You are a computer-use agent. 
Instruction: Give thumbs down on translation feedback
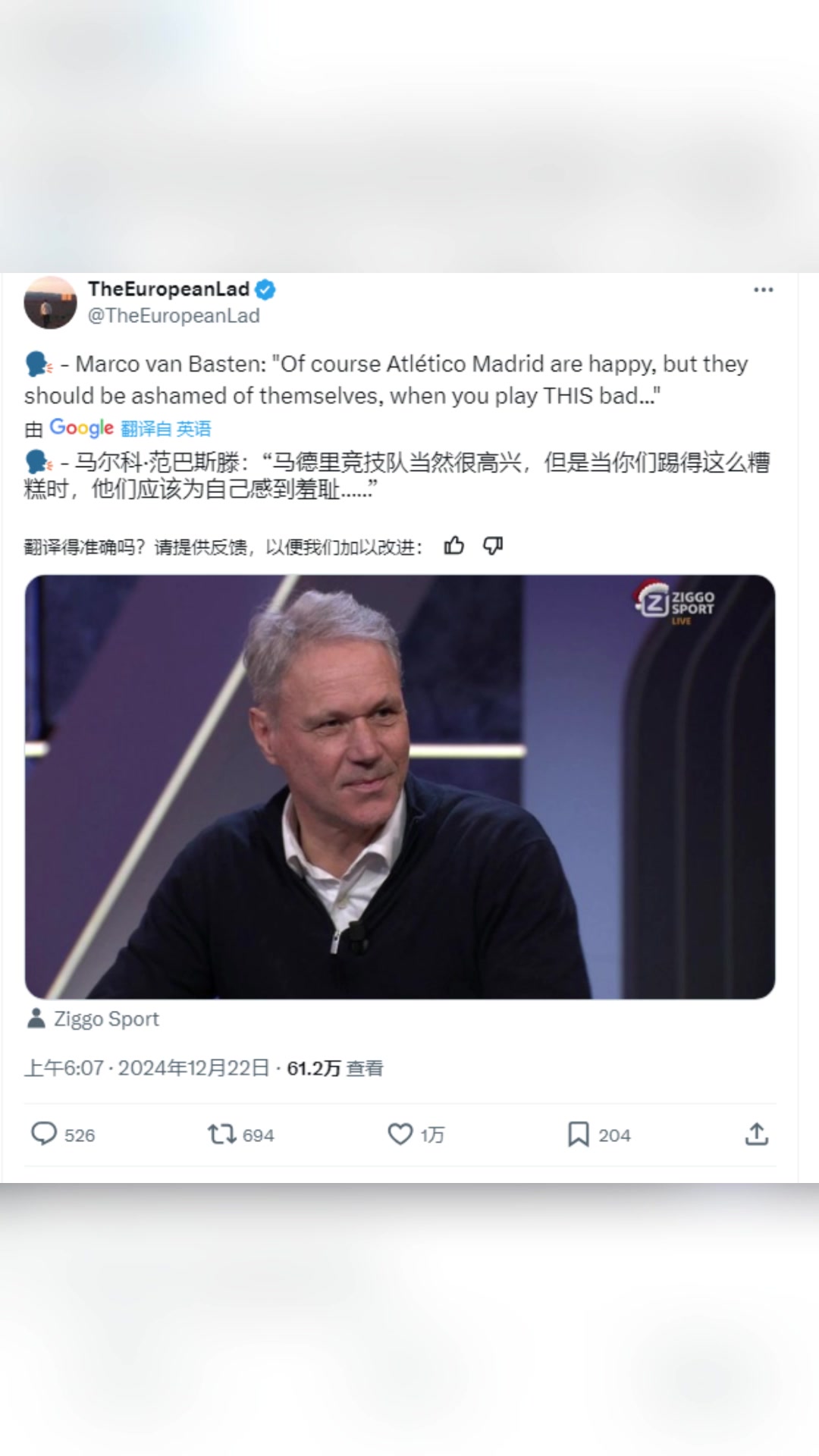click(494, 546)
